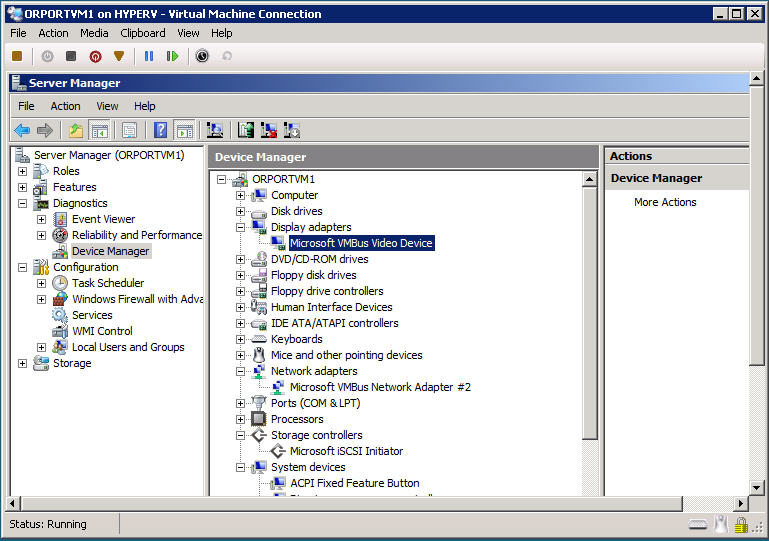Click Device Manager list scroll-up arrow
769x541 pixels.
[x=589, y=179]
